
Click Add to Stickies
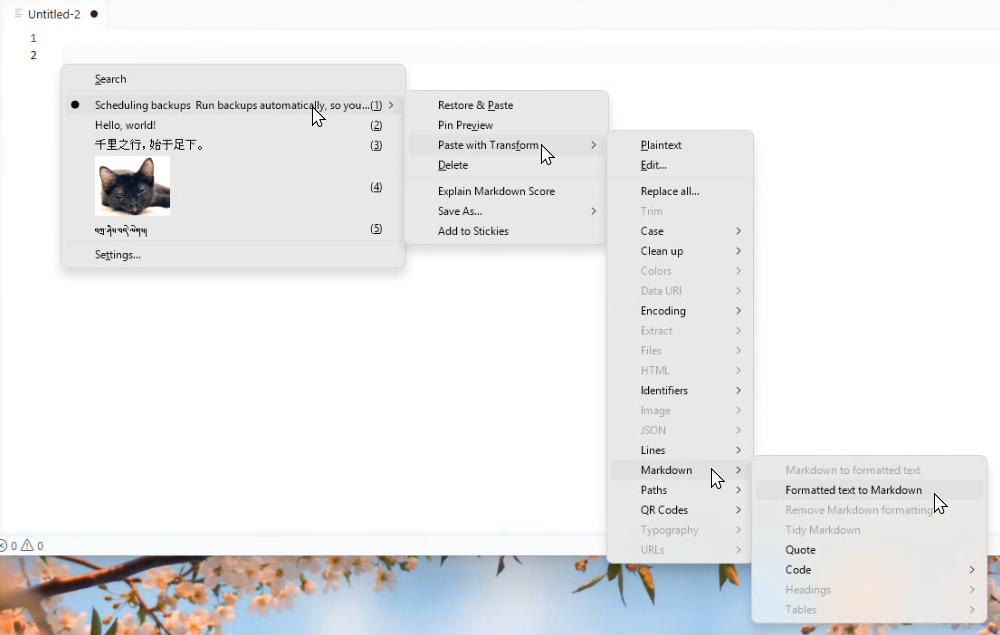(506, 231)
